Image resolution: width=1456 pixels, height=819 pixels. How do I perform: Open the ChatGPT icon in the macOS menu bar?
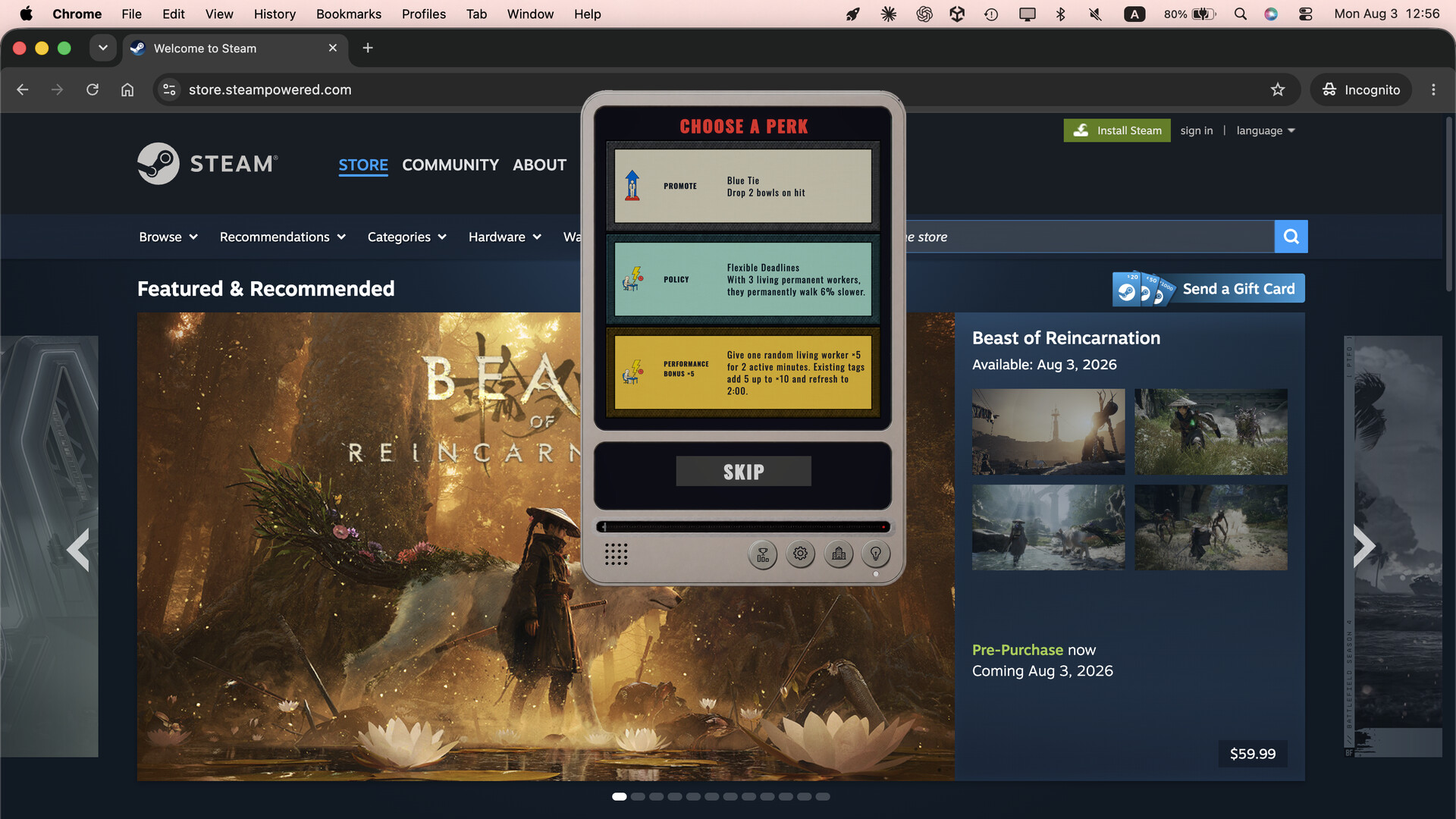[924, 14]
